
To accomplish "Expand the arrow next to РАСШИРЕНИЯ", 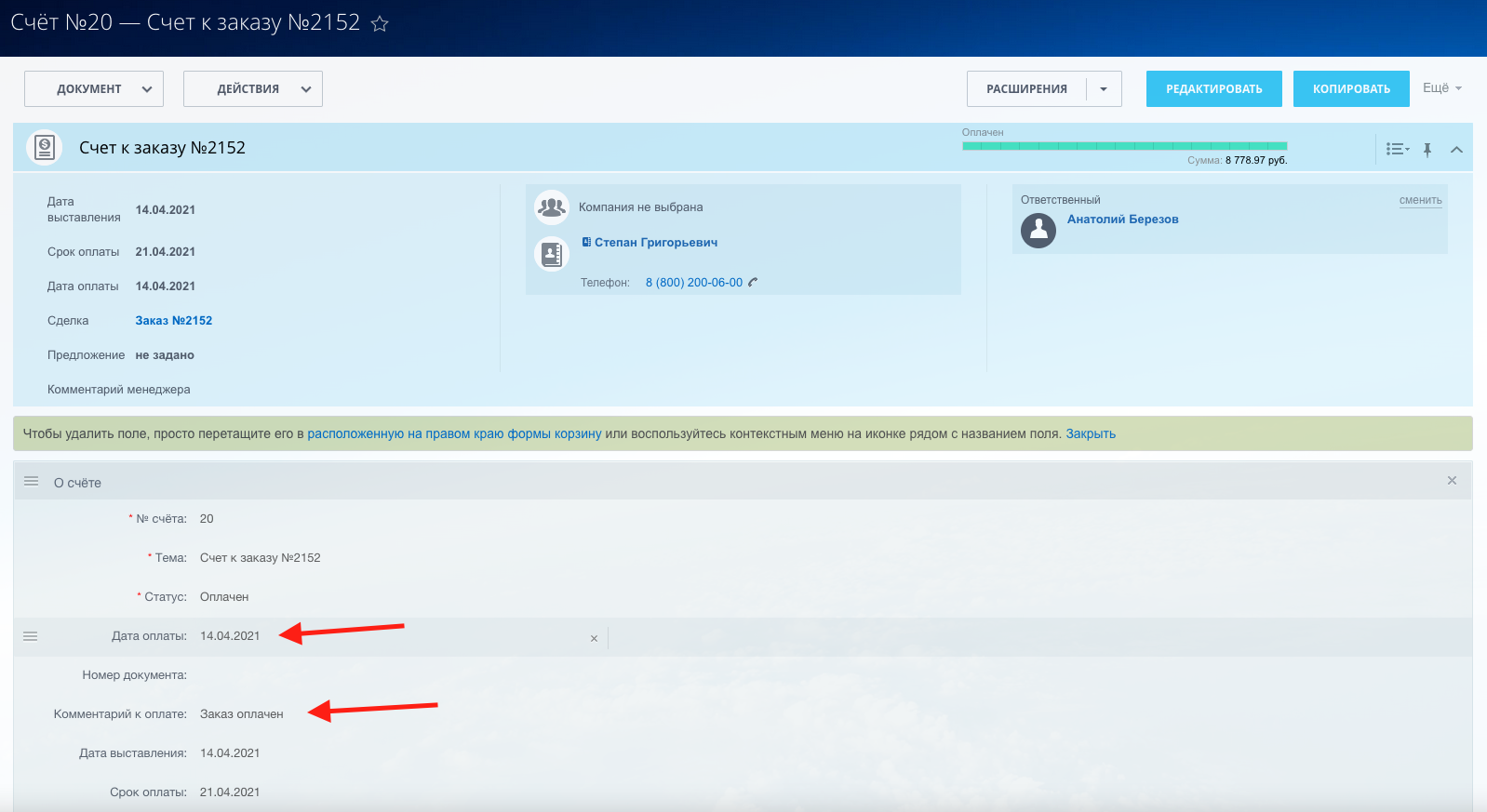I will 1104,89.
